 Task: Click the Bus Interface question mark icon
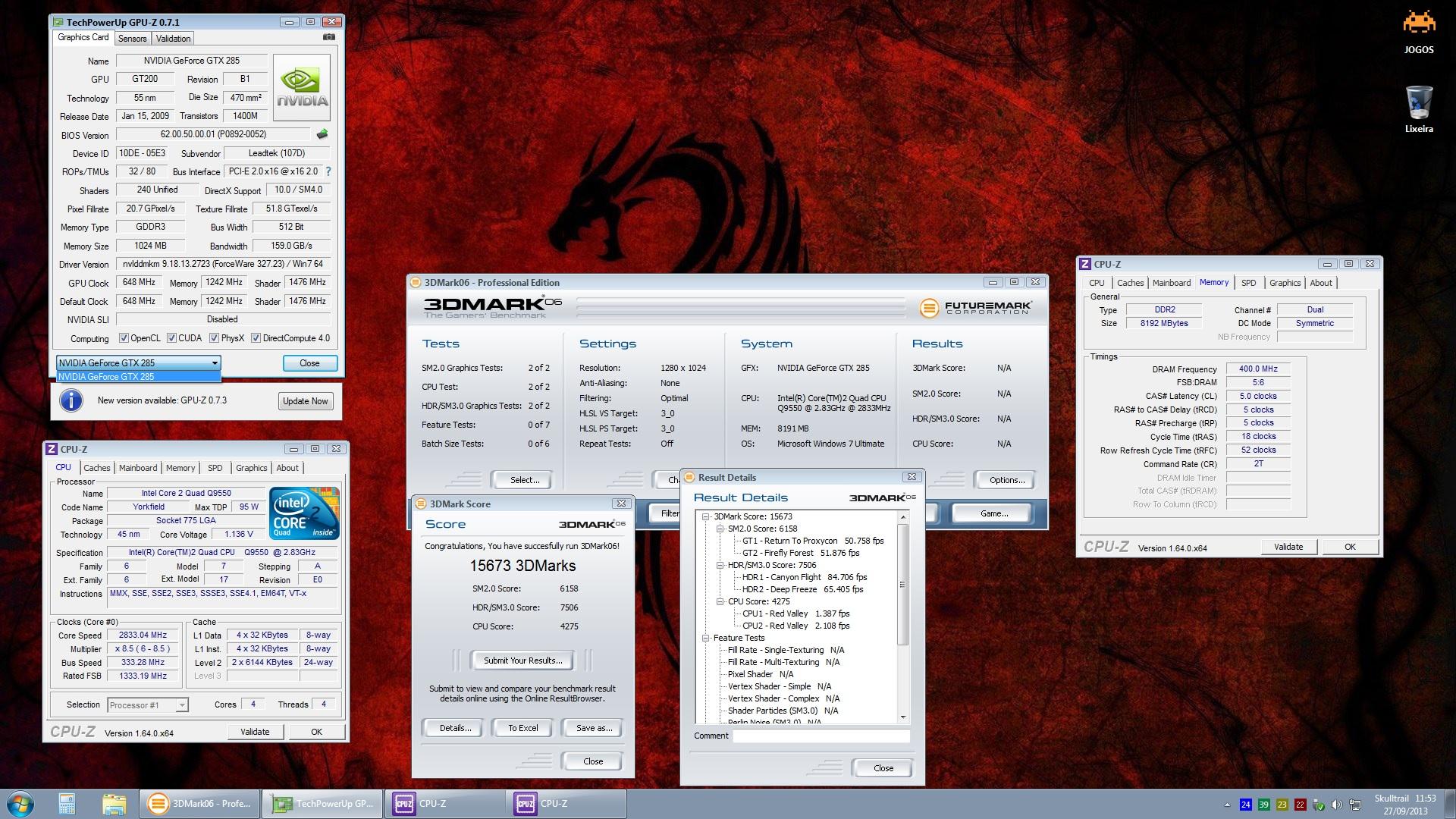(328, 171)
